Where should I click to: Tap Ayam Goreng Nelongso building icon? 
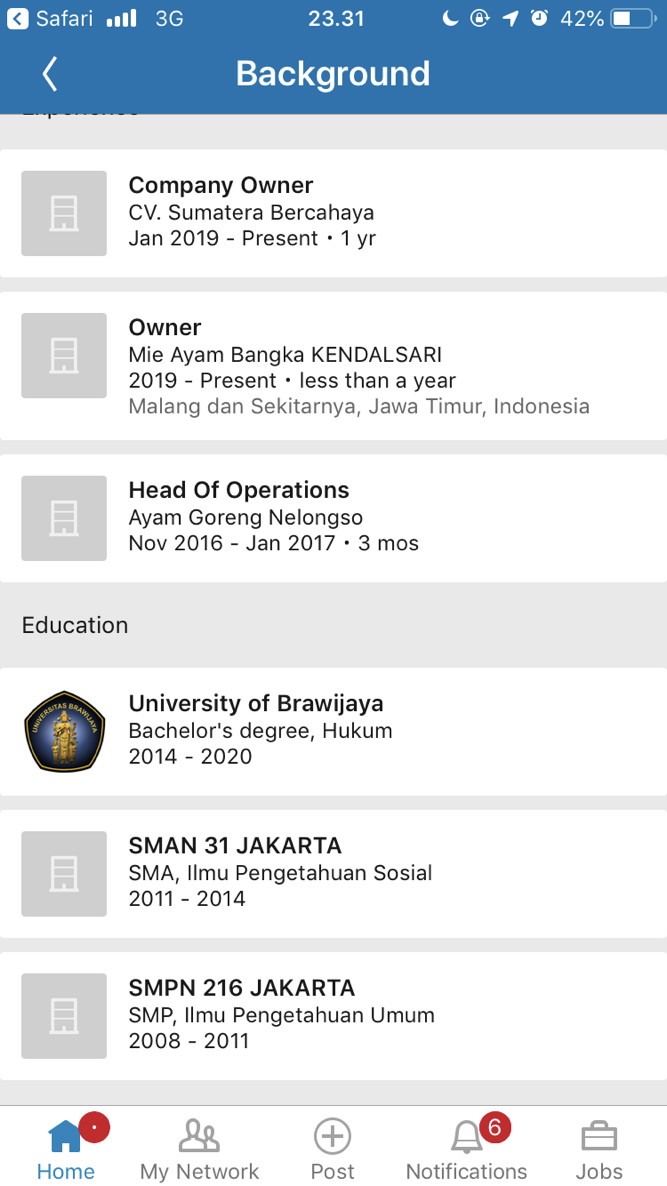64,518
